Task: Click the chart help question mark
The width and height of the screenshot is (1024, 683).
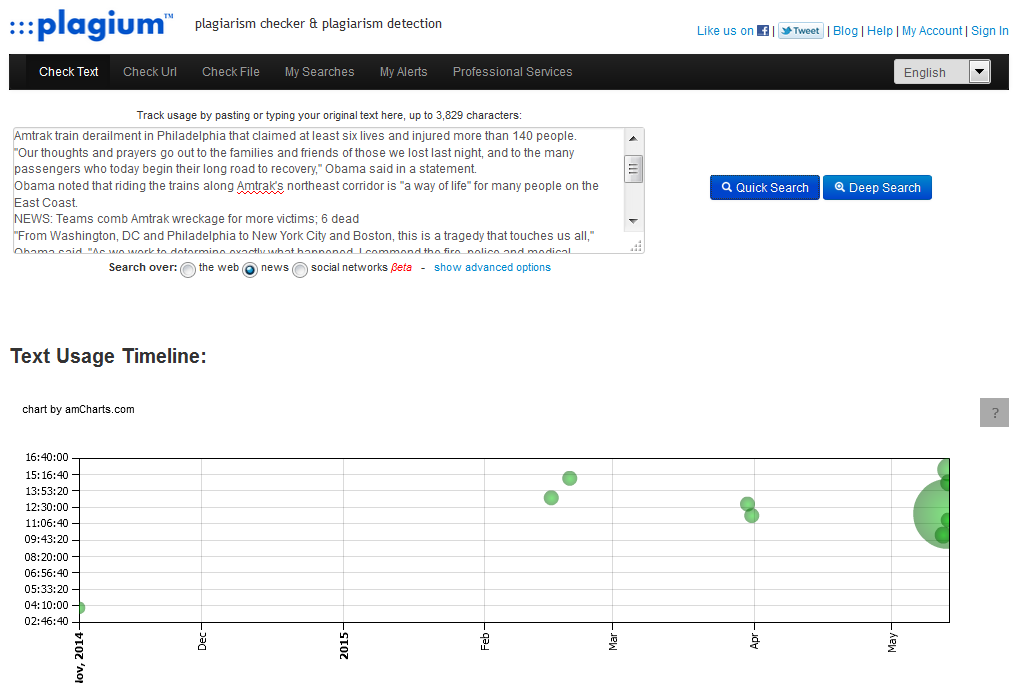Action: [994, 413]
